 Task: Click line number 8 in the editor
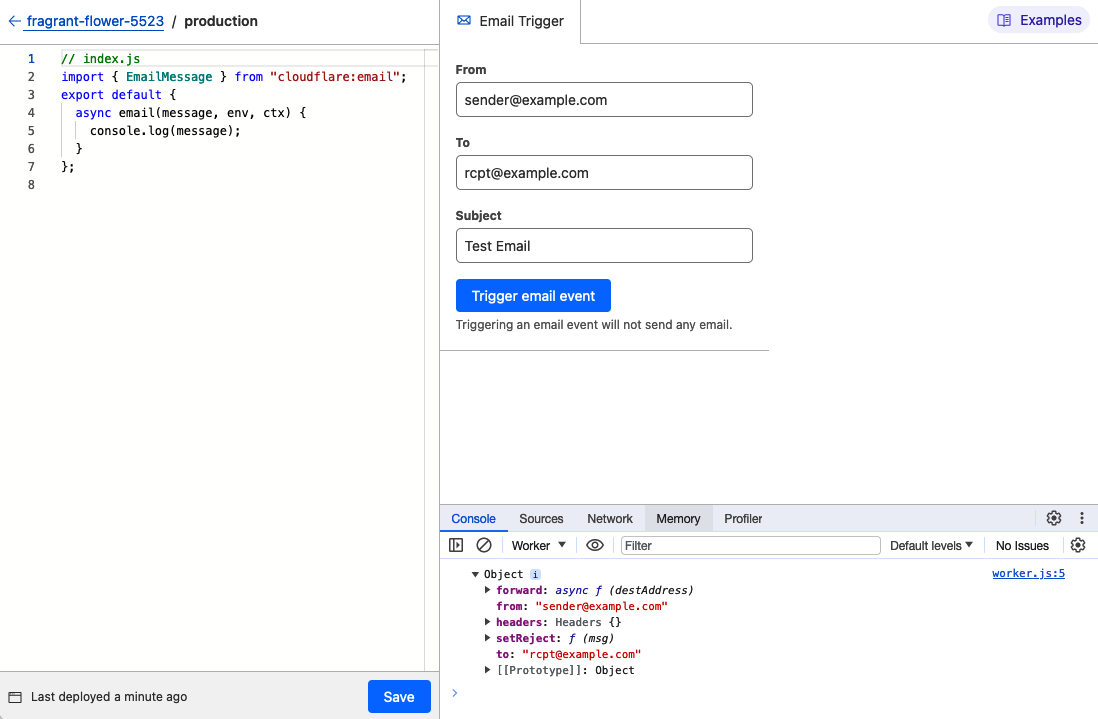[x=31, y=184]
